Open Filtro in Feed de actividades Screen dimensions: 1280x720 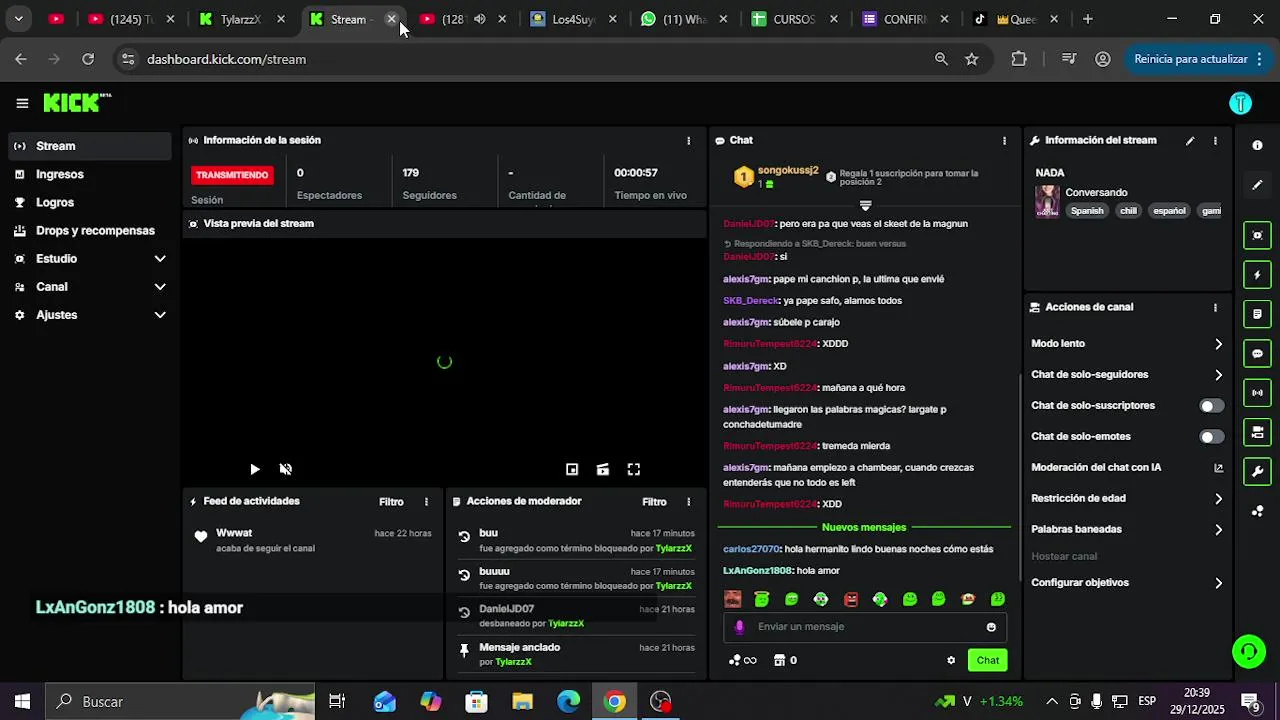click(391, 502)
